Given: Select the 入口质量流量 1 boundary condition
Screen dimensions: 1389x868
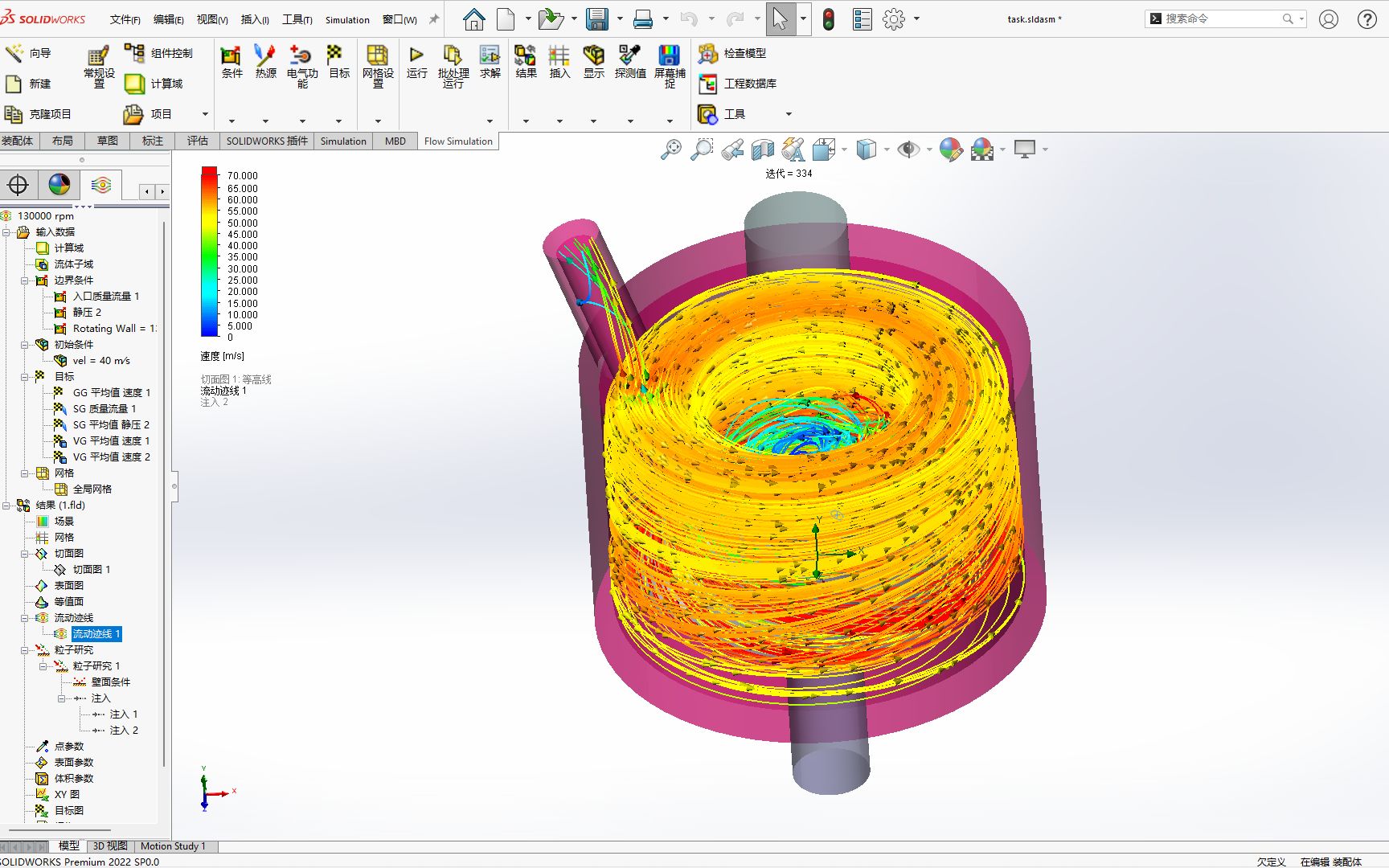Looking at the screenshot, I should 106,297.
